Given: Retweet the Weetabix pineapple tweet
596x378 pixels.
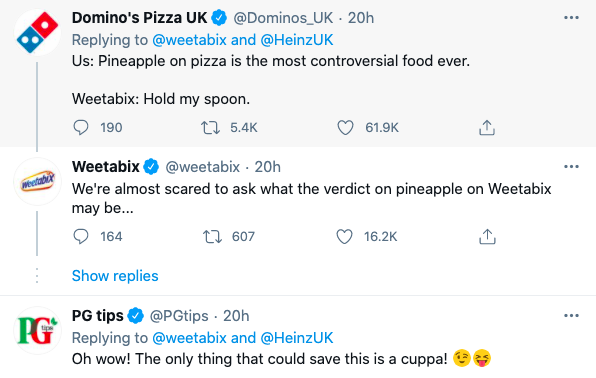Looking at the screenshot, I should (212, 237).
